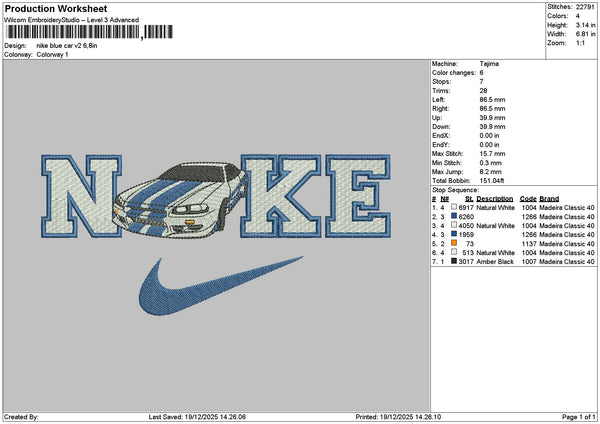Click the blue swoosh in the design preview

(220, 286)
